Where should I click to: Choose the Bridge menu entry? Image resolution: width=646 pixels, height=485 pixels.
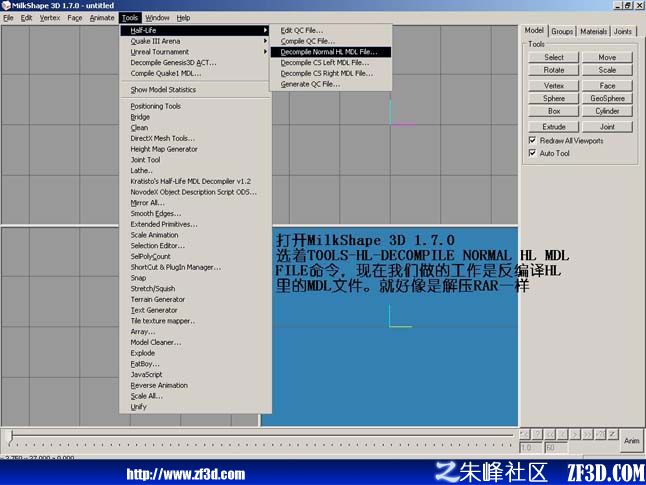pos(194,117)
